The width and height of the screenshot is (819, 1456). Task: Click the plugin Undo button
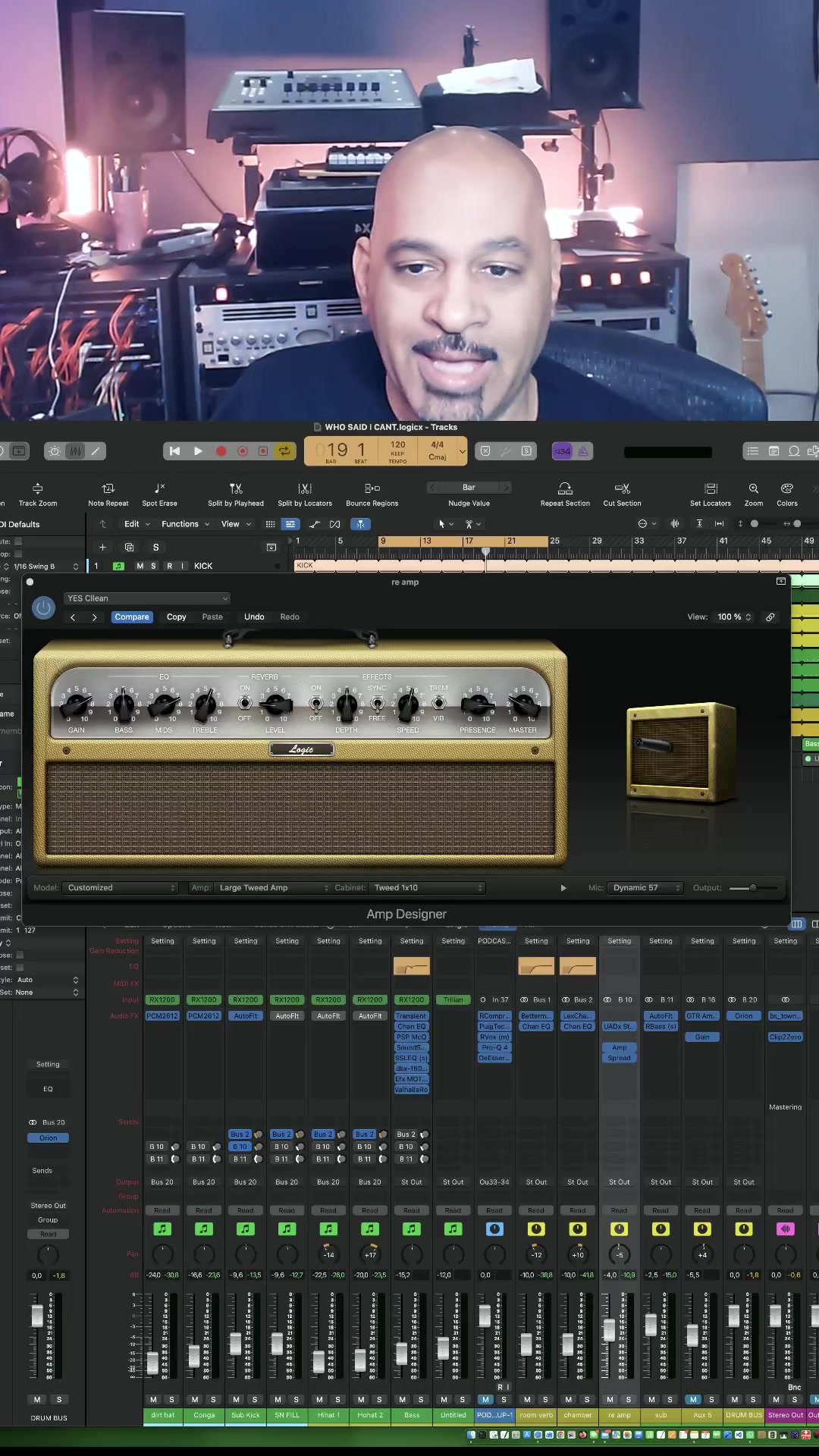tap(254, 617)
